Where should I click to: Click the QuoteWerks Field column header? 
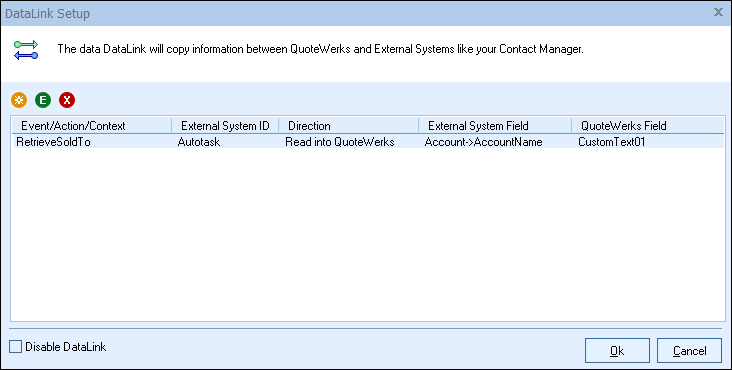point(648,126)
